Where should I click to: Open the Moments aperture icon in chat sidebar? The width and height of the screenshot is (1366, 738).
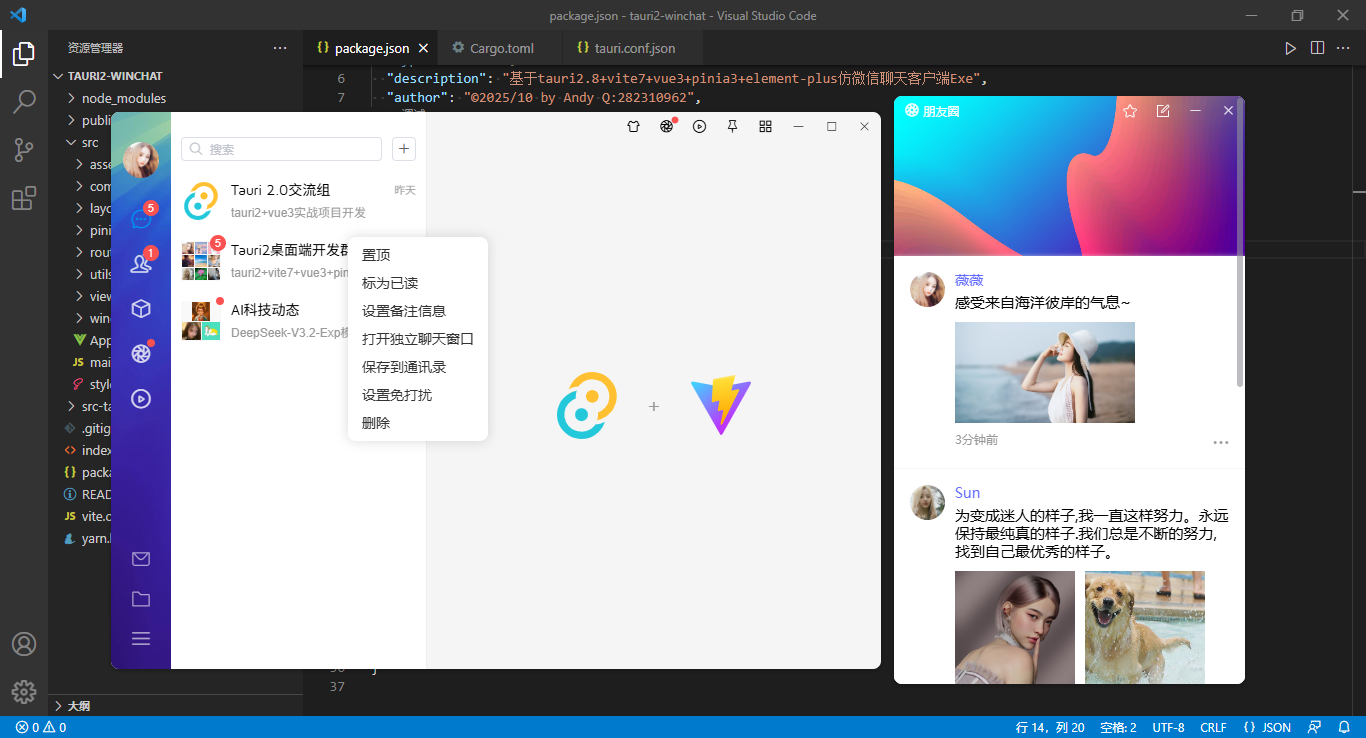[x=141, y=353]
